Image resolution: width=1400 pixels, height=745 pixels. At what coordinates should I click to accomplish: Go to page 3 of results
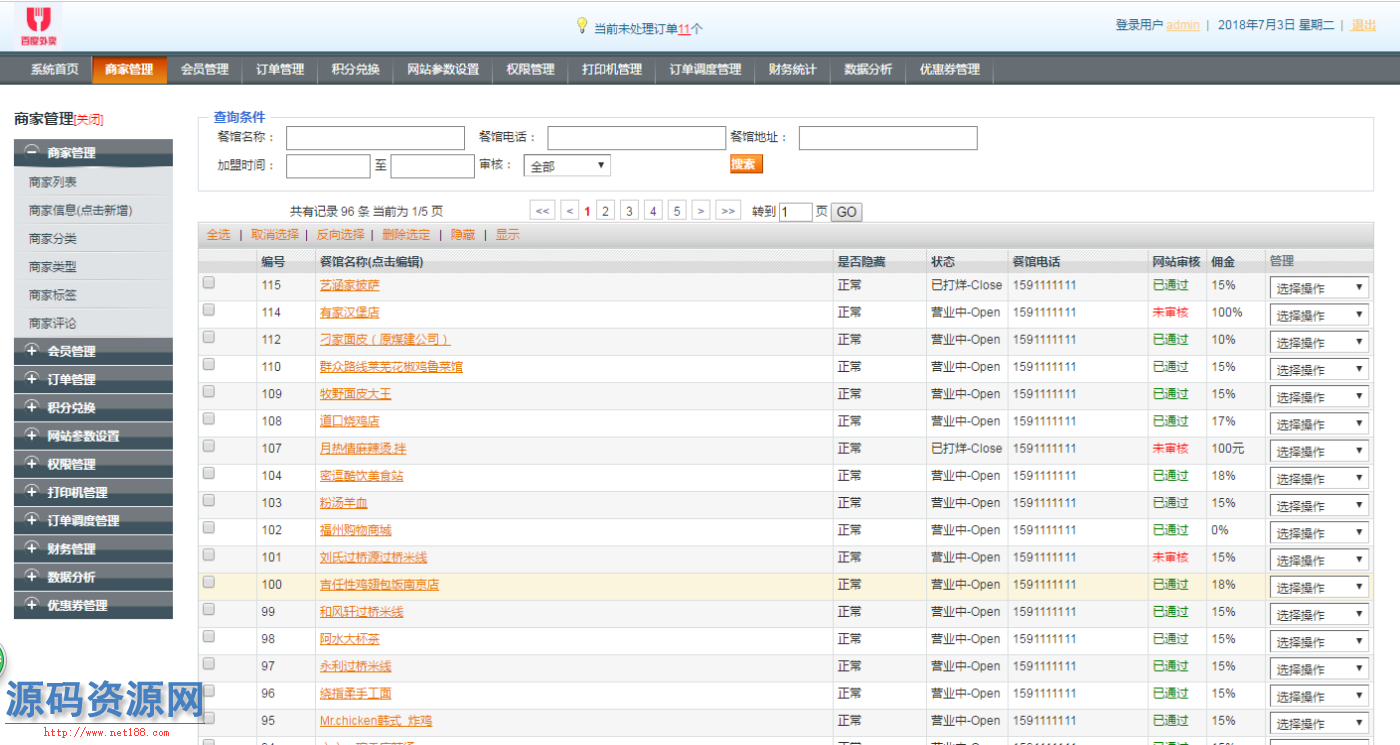click(629, 211)
